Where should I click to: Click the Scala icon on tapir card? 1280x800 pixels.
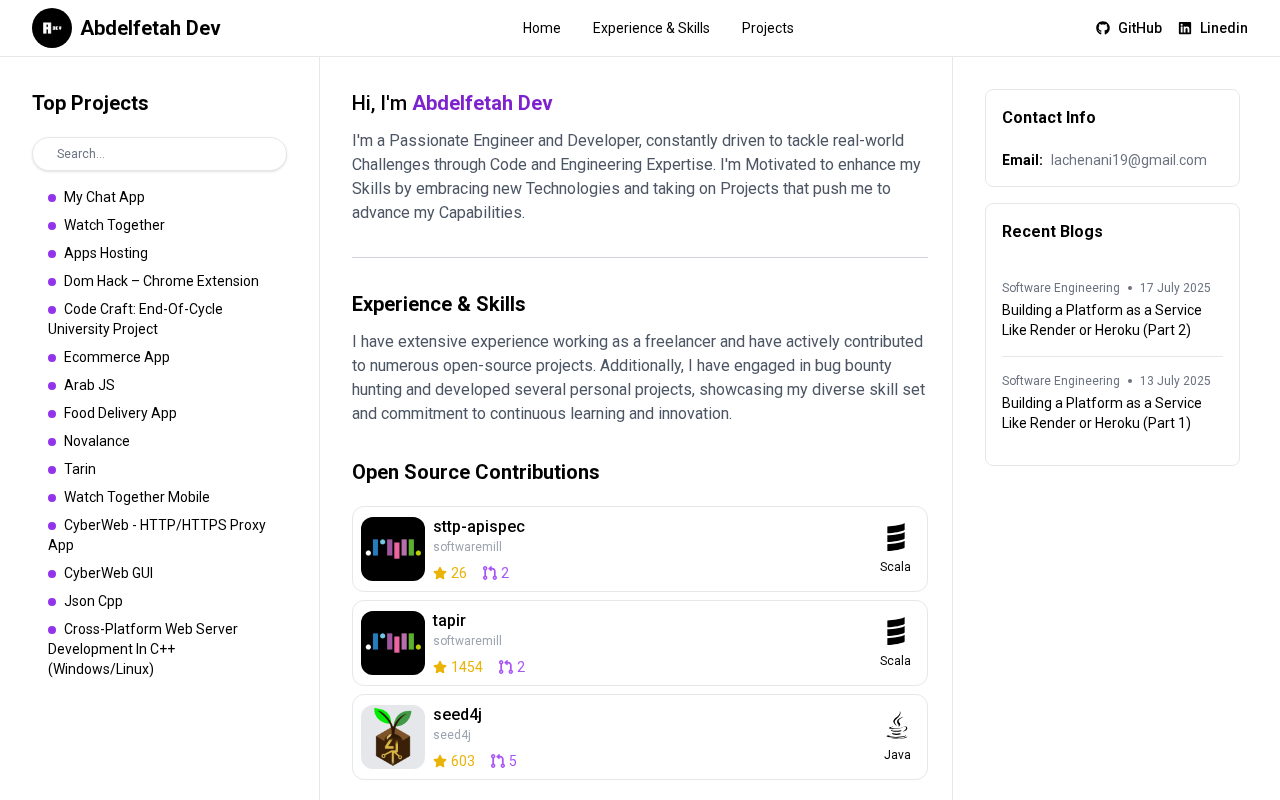pyautogui.click(x=895, y=632)
